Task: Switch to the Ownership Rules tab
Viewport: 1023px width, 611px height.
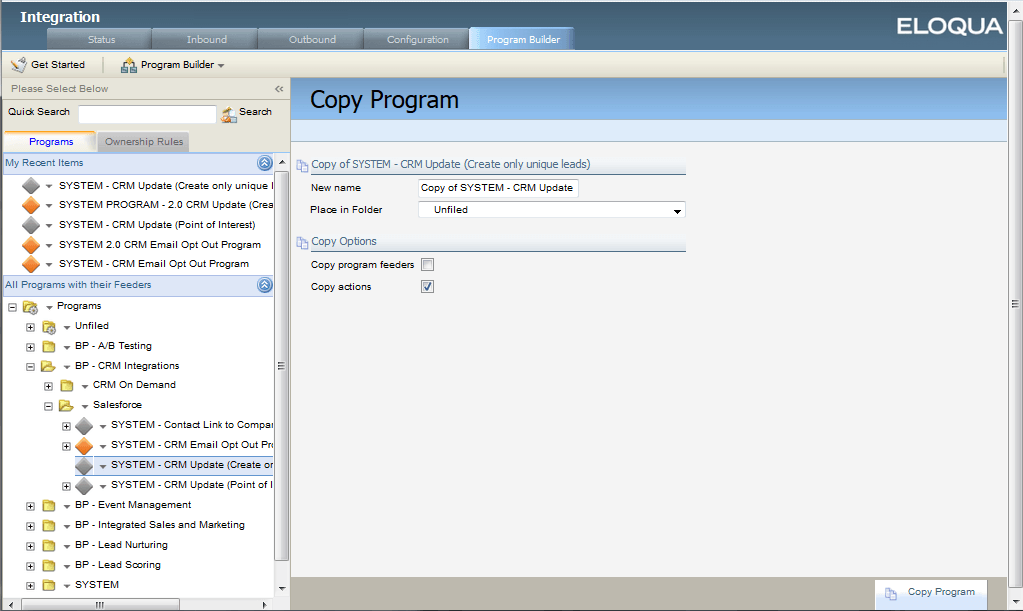Action: [142, 141]
